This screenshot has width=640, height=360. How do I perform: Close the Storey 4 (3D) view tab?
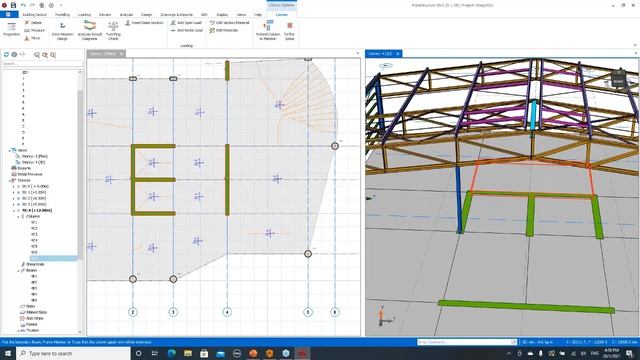(x=398, y=53)
